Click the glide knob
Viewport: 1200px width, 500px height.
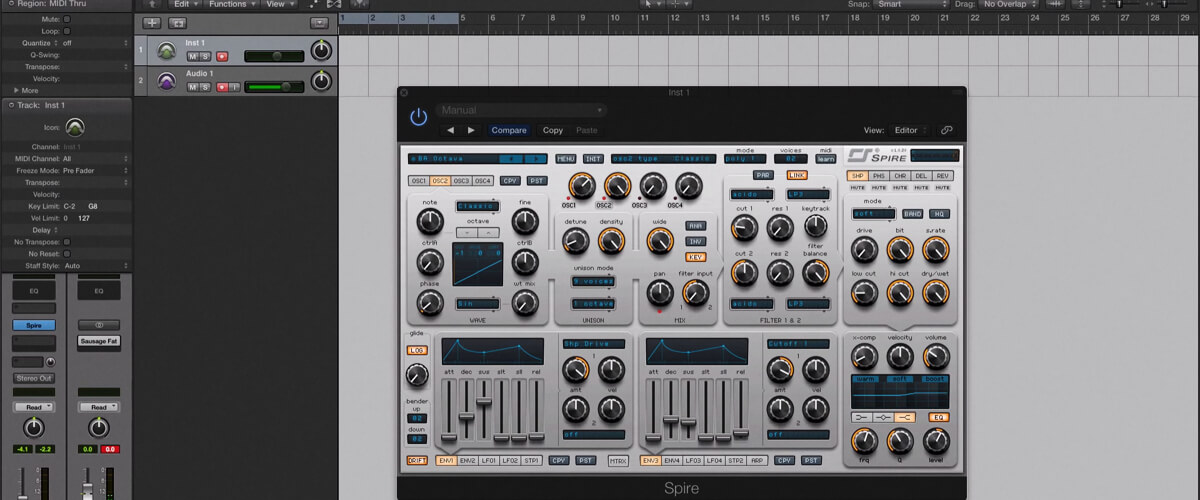coord(416,376)
